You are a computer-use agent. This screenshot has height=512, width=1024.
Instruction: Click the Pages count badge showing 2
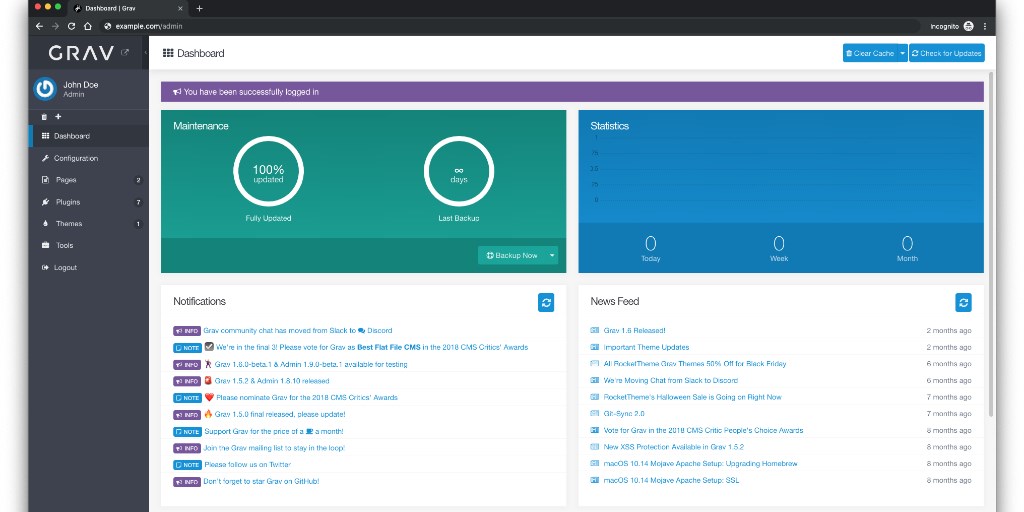pyautogui.click(x=138, y=180)
